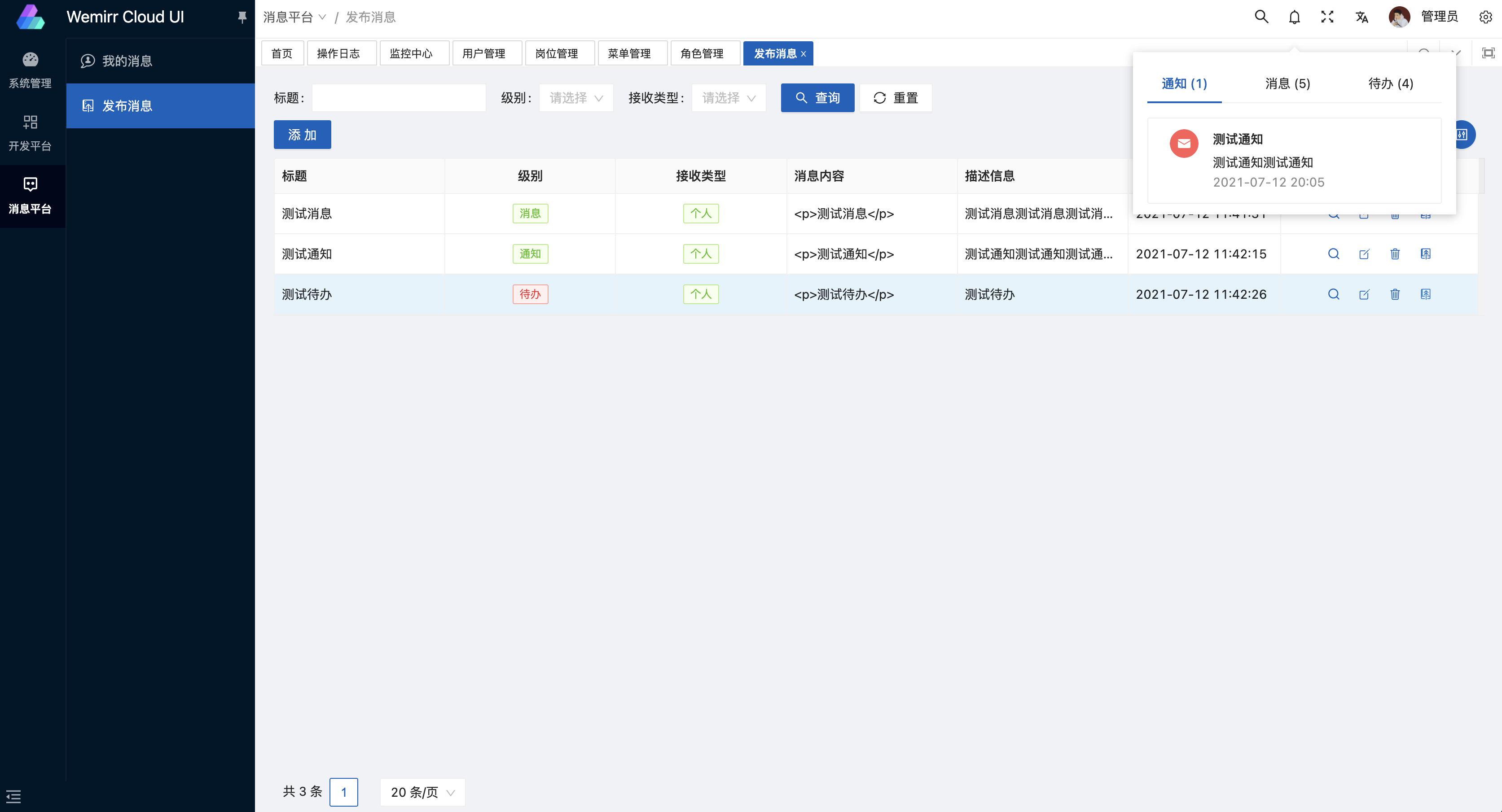
Task: Click delete trash icon for 测试待办 row
Action: [x=1395, y=294]
